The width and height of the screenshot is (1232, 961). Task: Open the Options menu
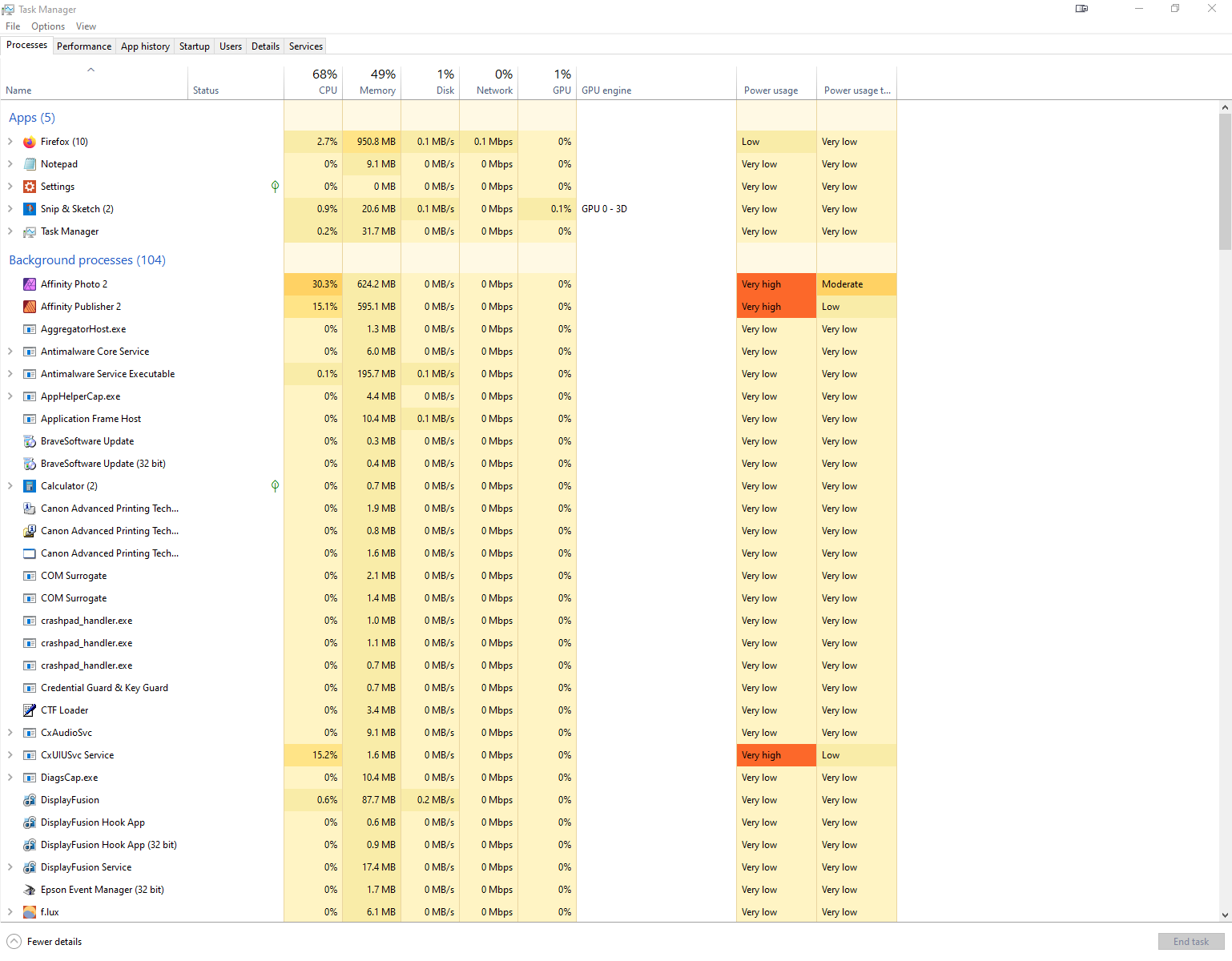coord(47,26)
